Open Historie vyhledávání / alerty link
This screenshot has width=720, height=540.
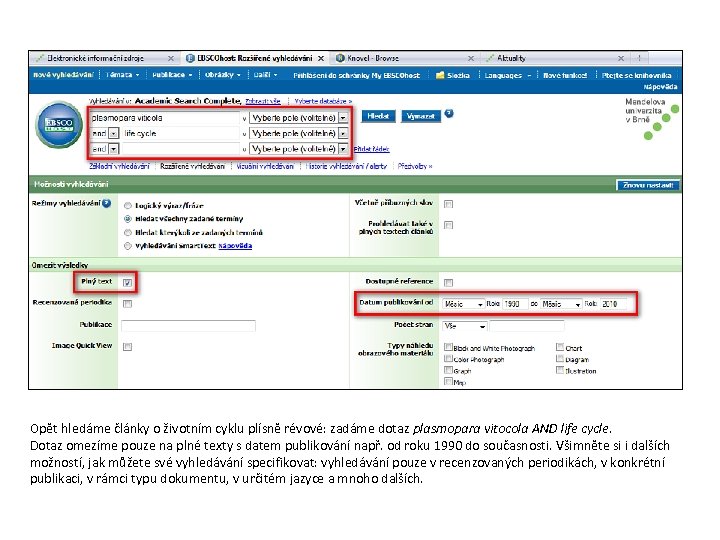[346, 166]
